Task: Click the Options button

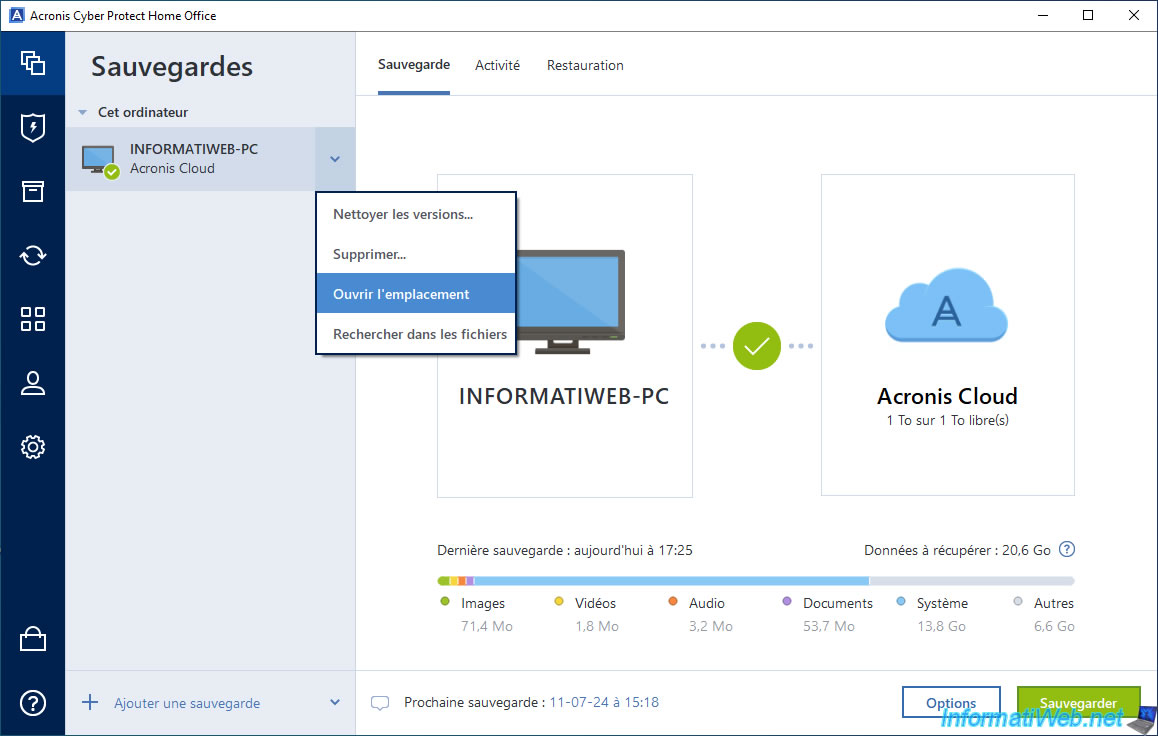Action: 951,703
